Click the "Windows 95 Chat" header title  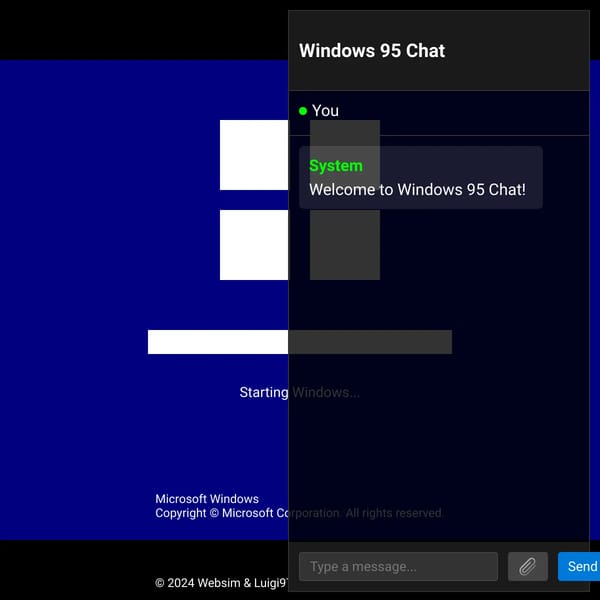click(x=372, y=51)
